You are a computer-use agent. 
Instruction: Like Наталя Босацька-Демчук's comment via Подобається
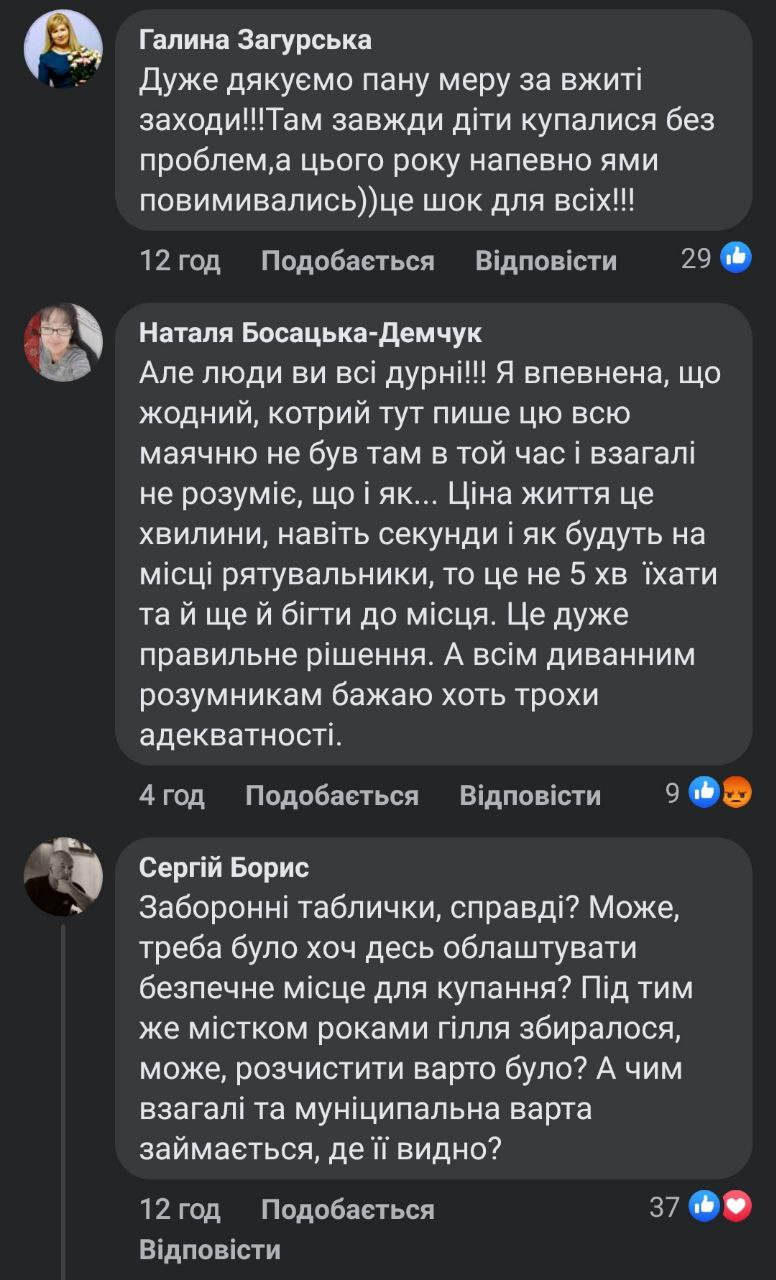click(x=331, y=795)
